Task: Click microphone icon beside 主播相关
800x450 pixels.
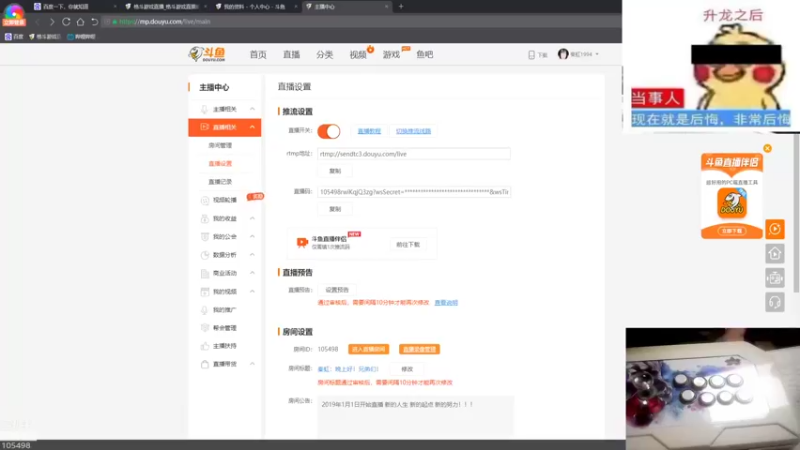Action: click(x=204, y=109)
